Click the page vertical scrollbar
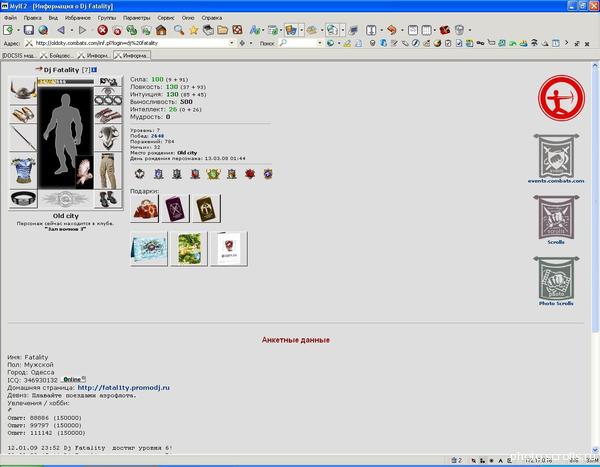 click(595, 257)
